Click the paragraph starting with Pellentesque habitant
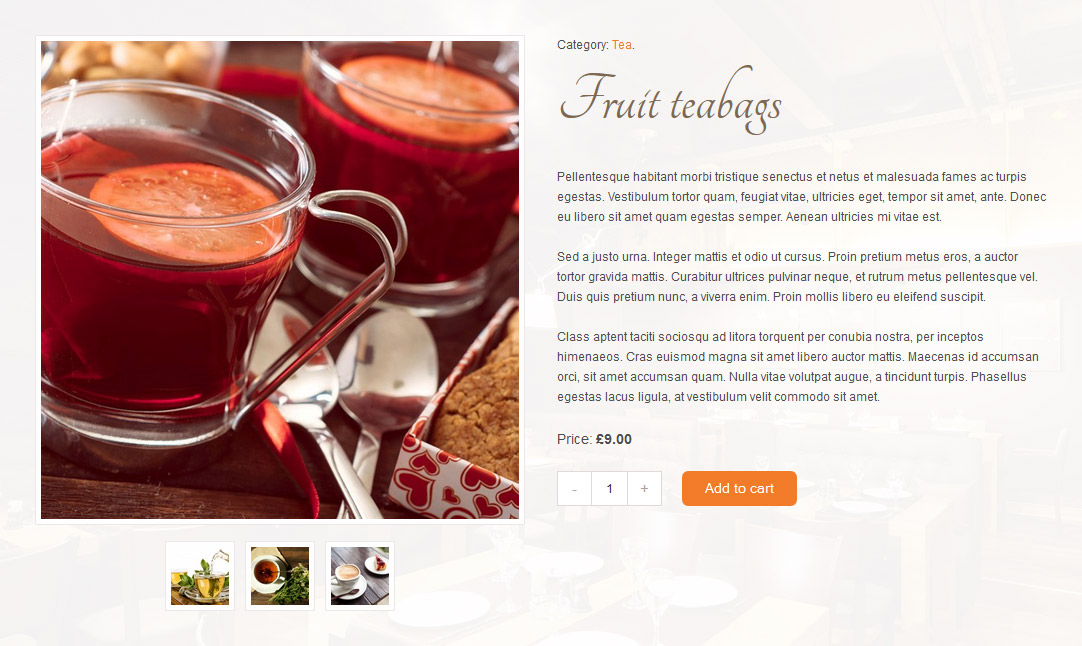1082x646 pixels. 802,197
